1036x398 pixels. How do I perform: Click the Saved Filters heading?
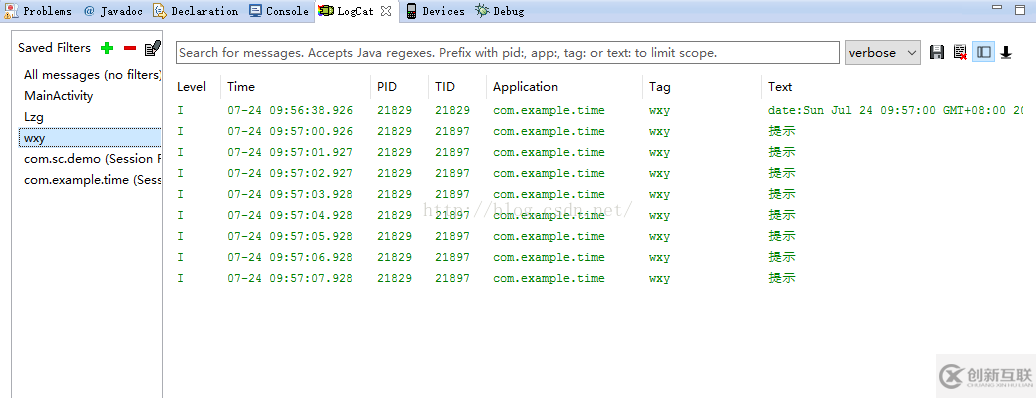[x=54, y=48]
